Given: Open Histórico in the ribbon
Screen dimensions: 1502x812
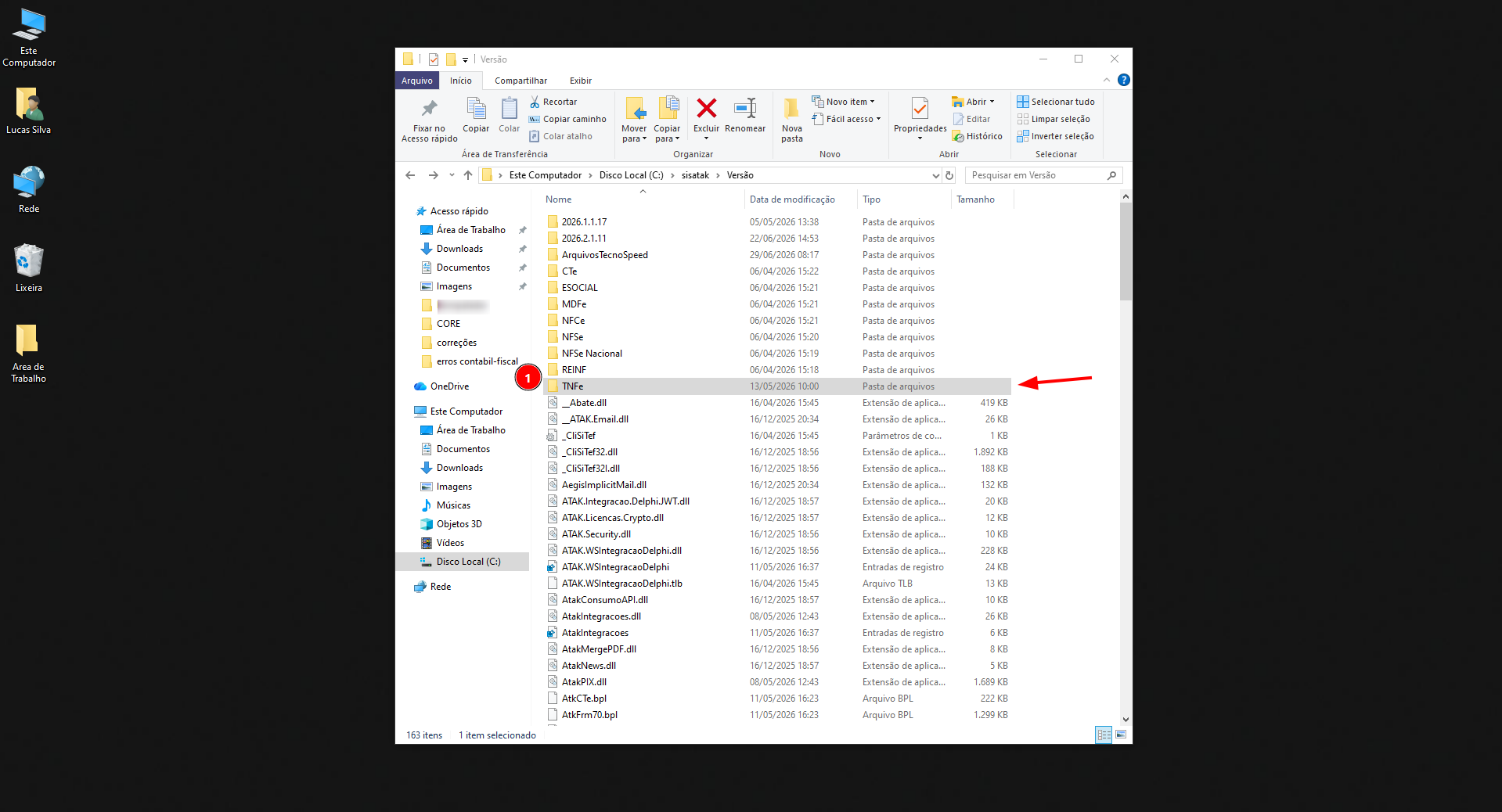Looking at the screenshot, I should pyautogui.click(x=977, y=136).
